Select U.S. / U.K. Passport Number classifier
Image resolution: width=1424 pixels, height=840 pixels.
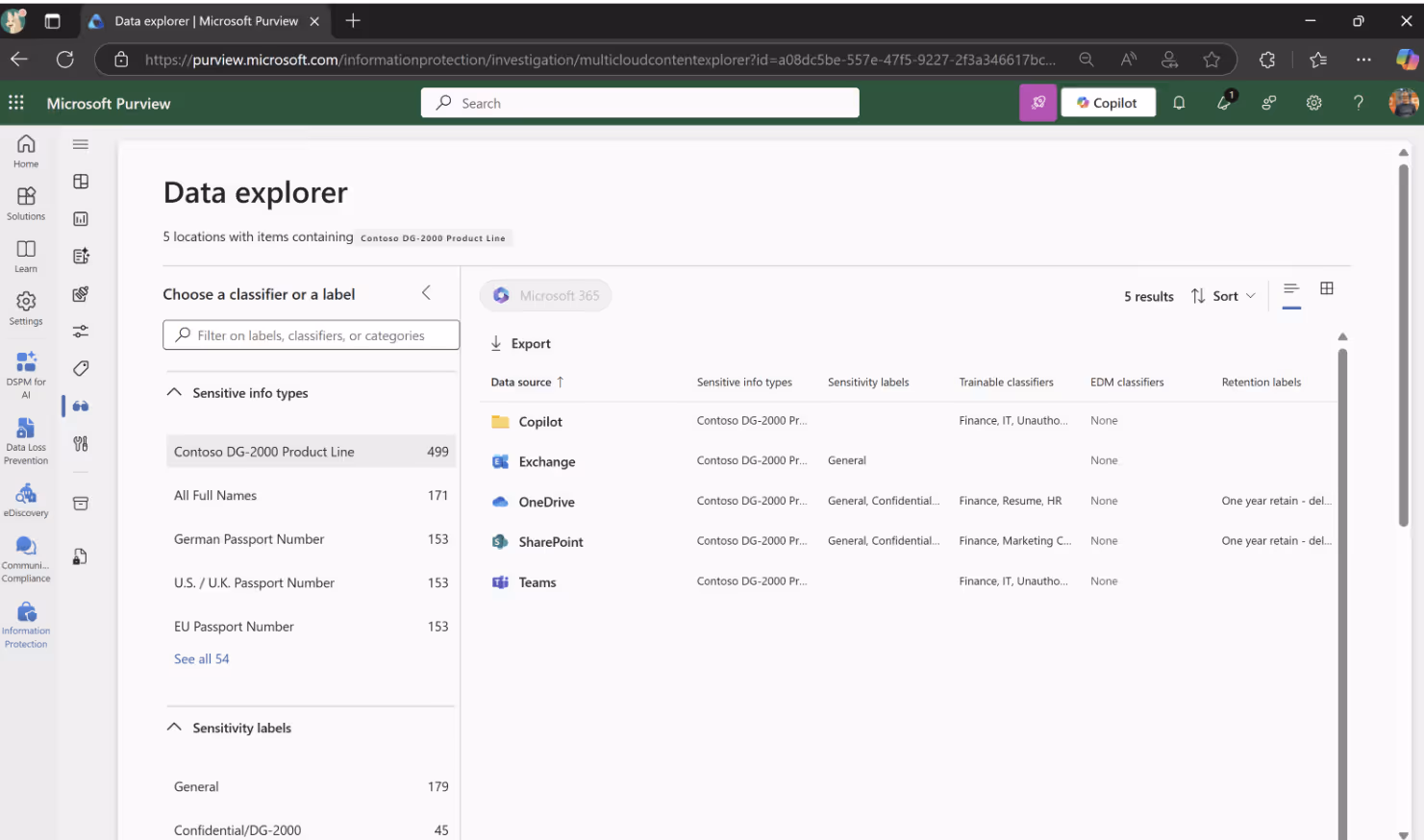point(311,582)
